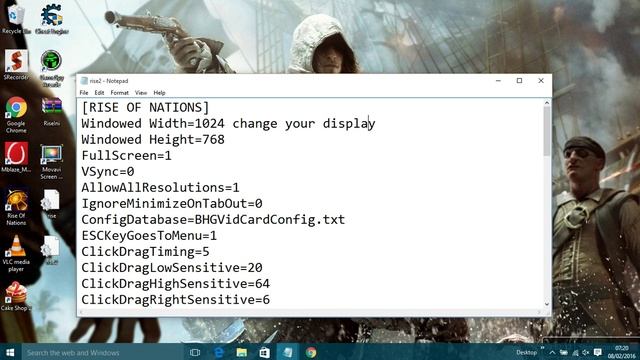640x360 pixels.
Task: Show hidden tray icons chevron
Action: 552,352
